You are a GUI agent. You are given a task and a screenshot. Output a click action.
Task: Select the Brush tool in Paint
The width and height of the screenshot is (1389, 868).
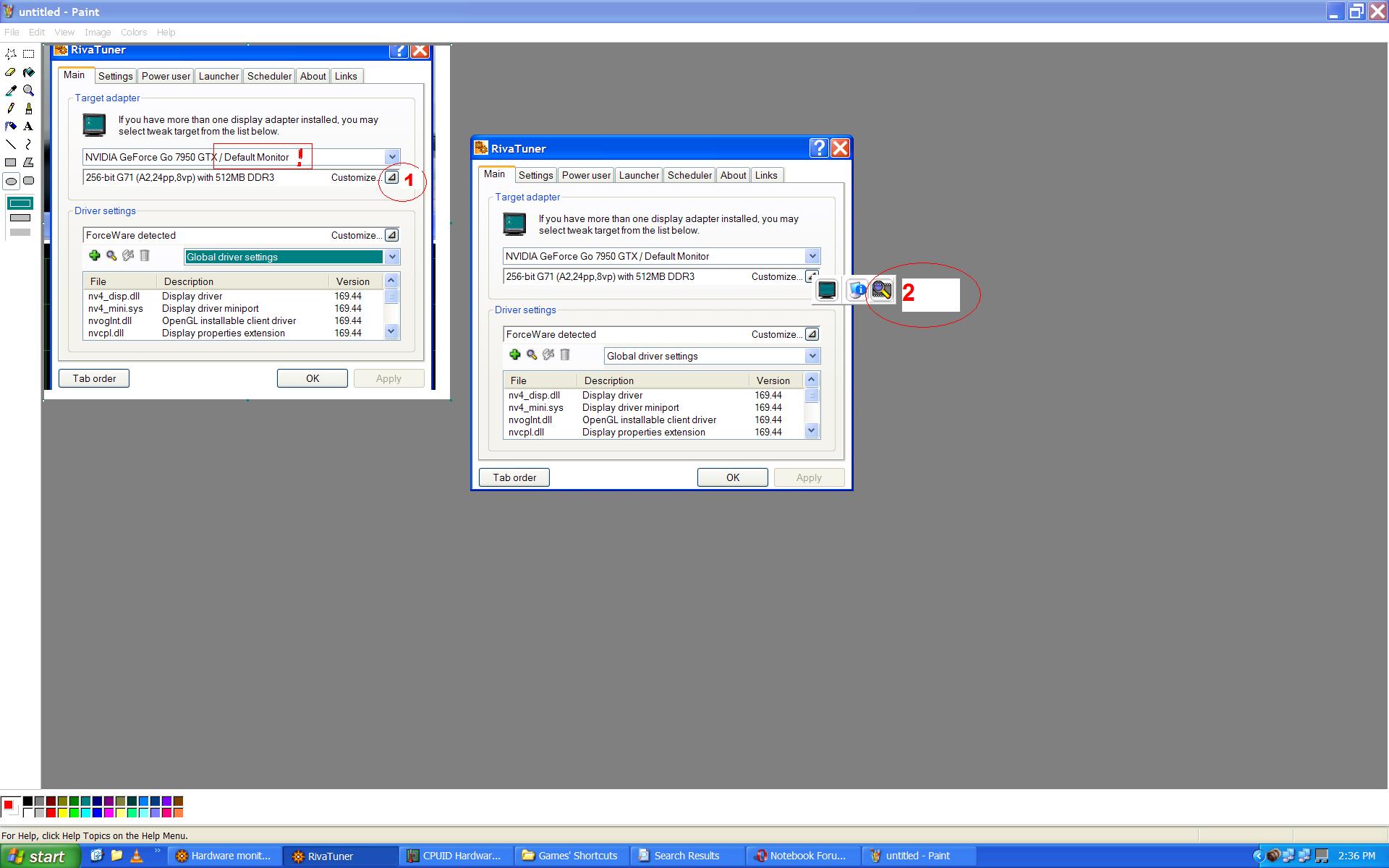coord(28,109)
